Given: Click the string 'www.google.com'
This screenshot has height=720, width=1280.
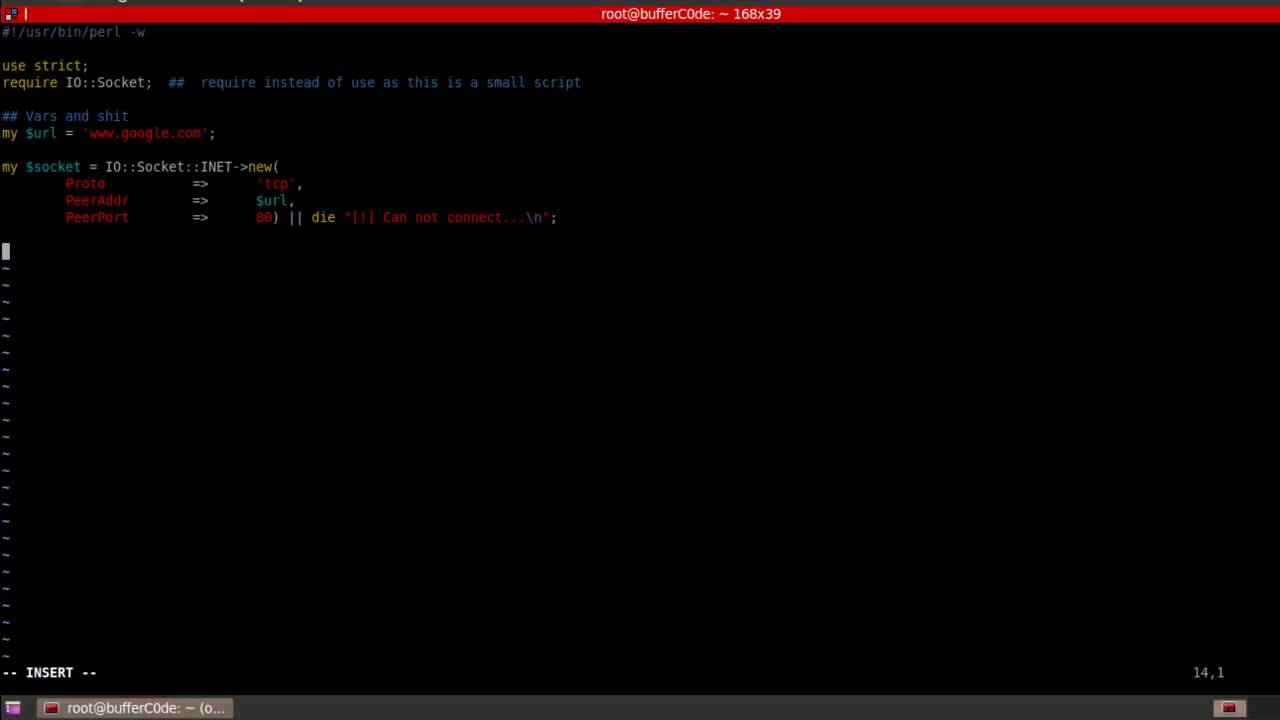Looking at the screenshot, I should pos(145,133).
